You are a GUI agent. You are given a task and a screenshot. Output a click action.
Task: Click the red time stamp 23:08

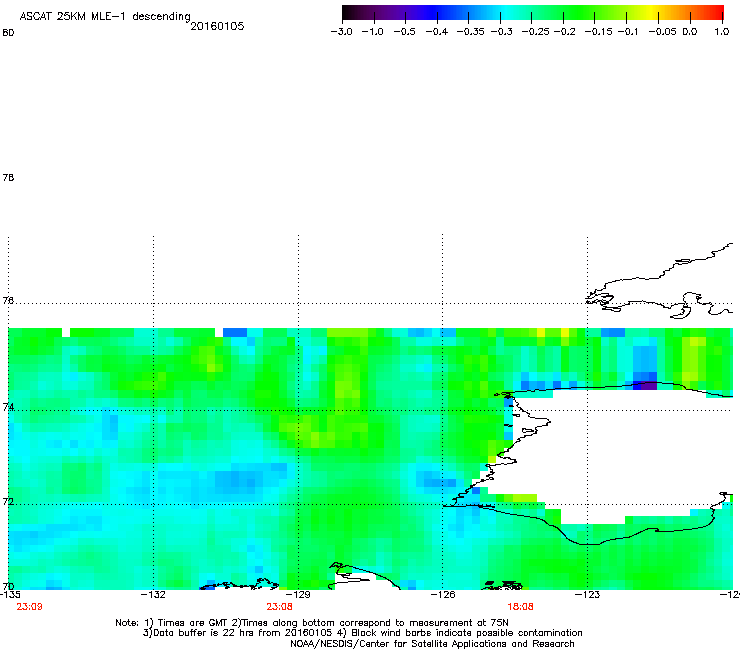[279, 607]
